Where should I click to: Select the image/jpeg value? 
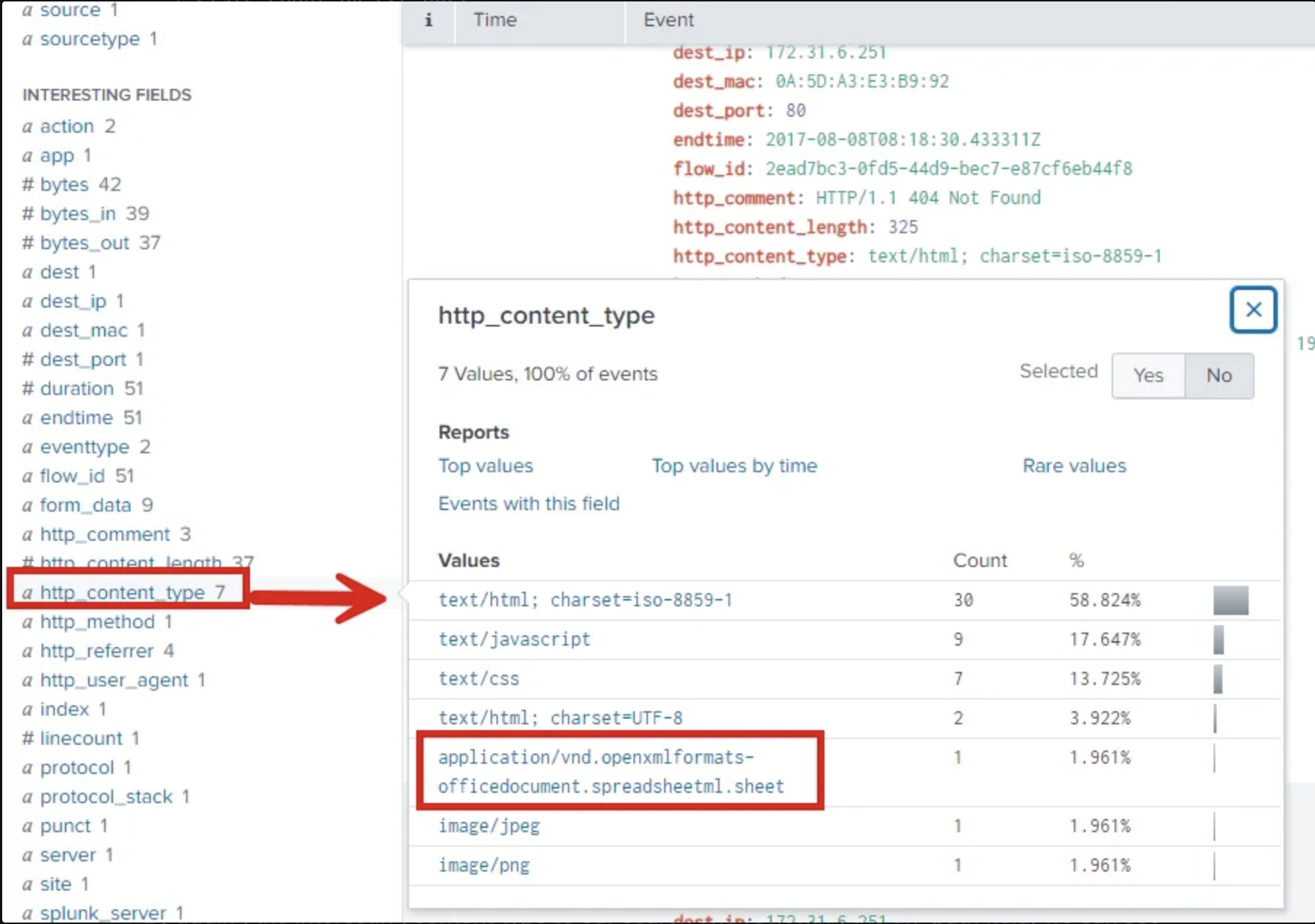489,826
